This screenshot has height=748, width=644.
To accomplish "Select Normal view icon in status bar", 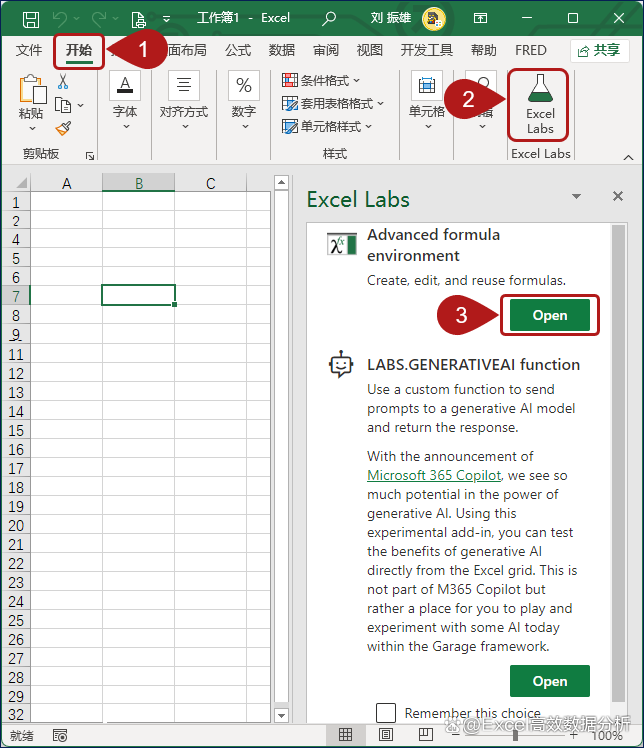I will pos(346,735).
